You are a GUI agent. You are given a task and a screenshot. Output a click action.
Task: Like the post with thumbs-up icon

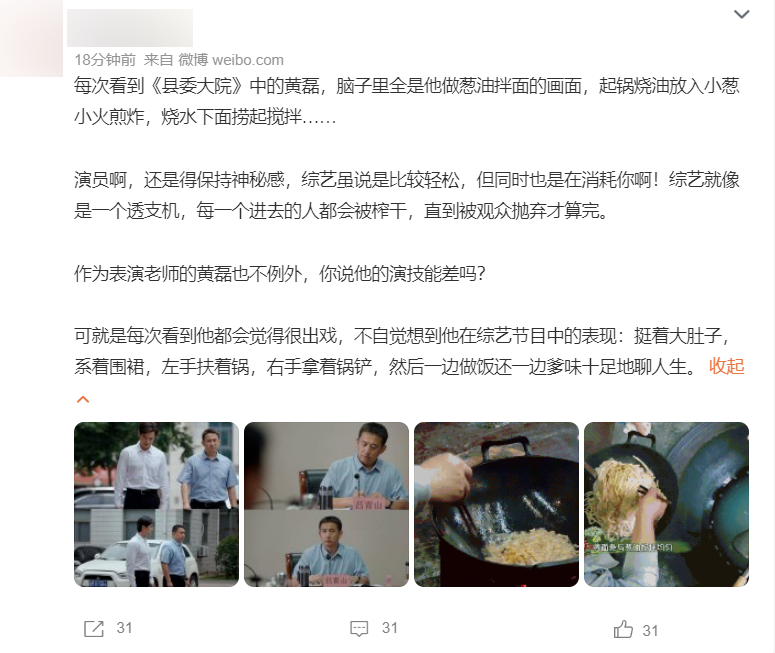pos(623,629)
